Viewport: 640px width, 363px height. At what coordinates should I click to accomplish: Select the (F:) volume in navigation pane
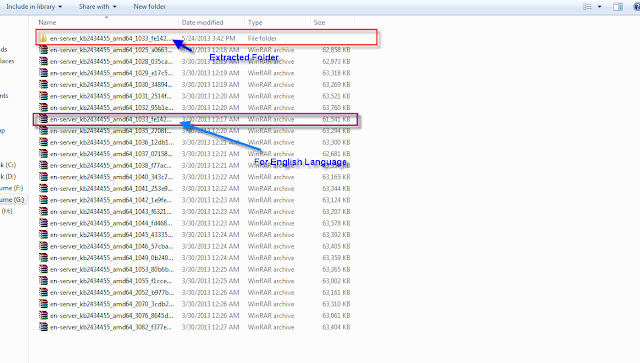(x=11, y=188)
